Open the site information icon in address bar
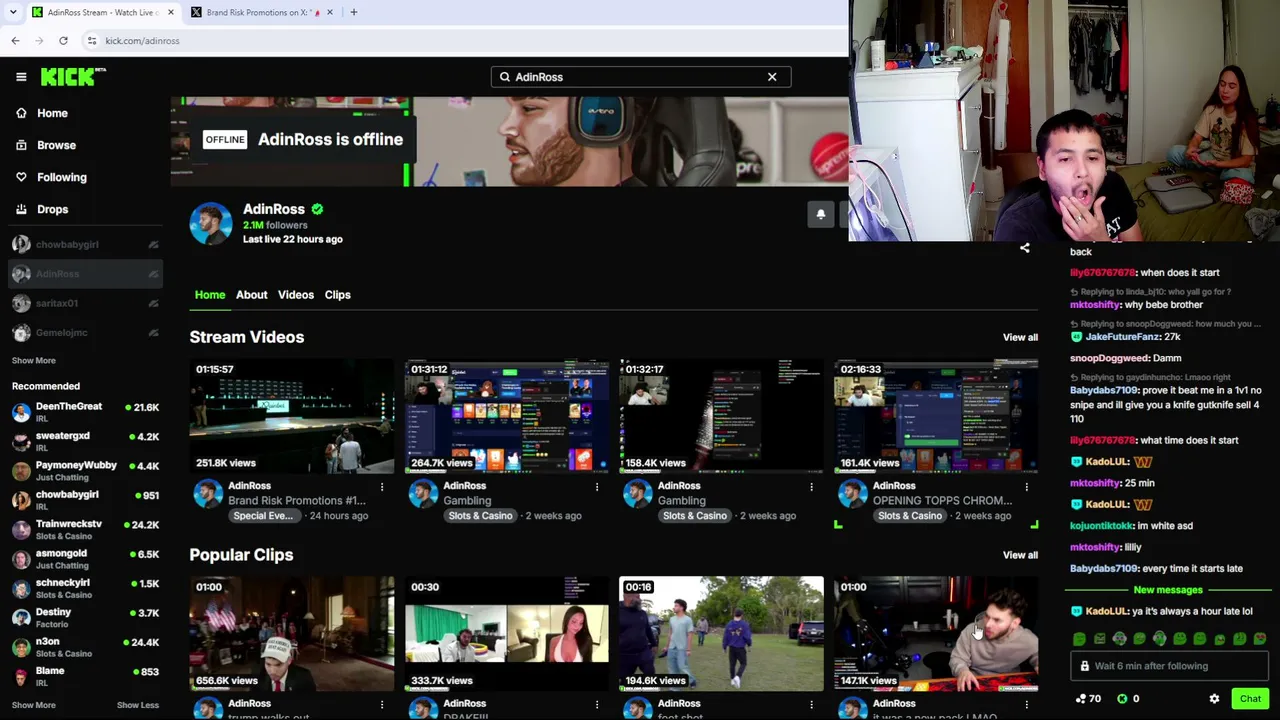The image size is (1280, 720). point(91,41)
